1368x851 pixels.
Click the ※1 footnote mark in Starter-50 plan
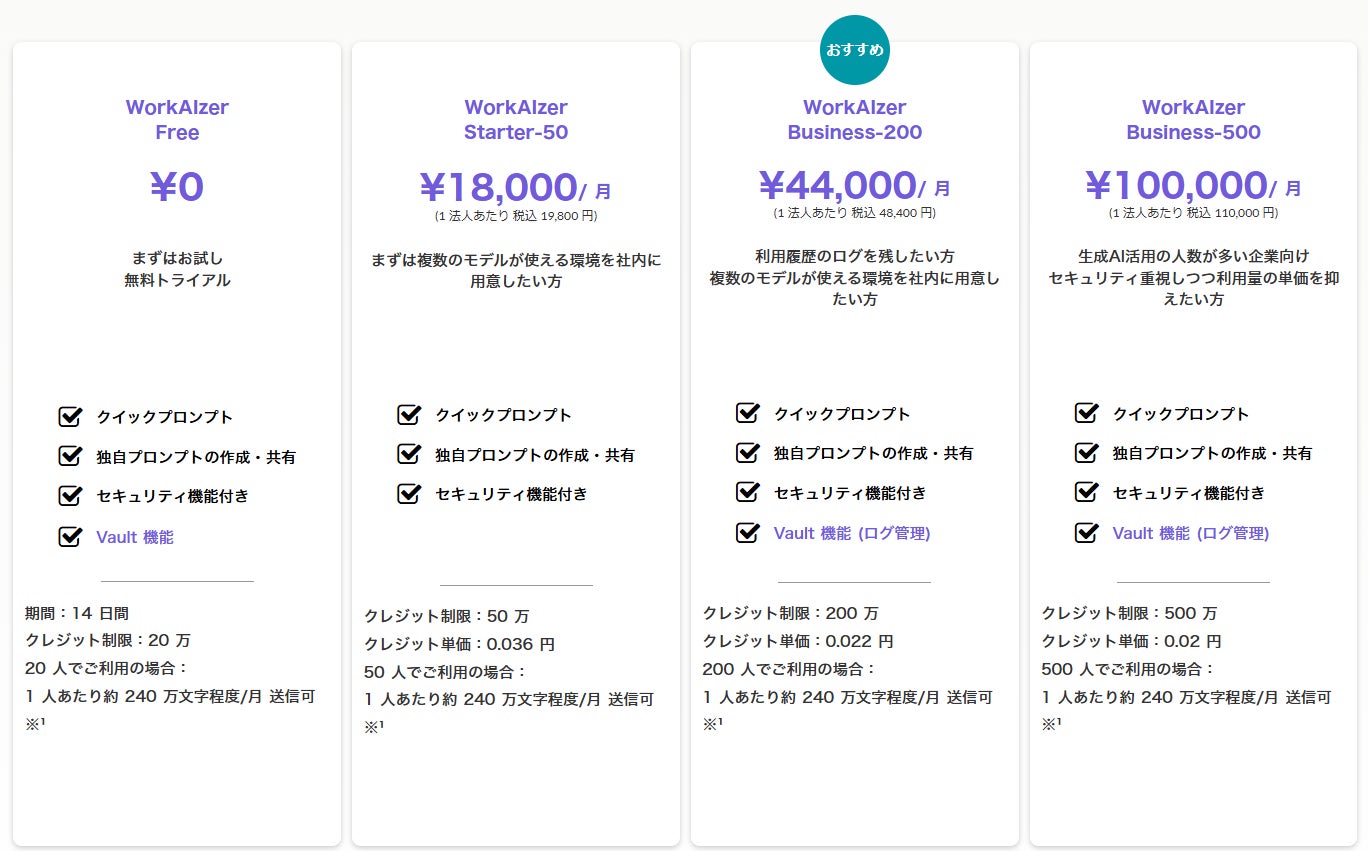coord(374,727)
